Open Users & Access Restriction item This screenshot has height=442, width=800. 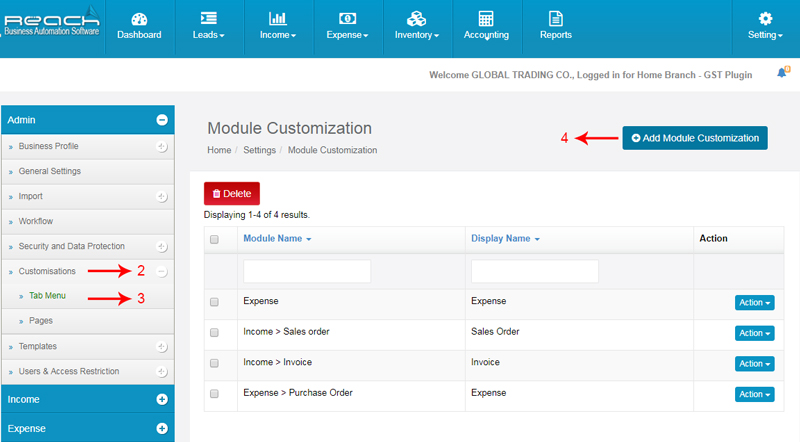click(69, 371)
